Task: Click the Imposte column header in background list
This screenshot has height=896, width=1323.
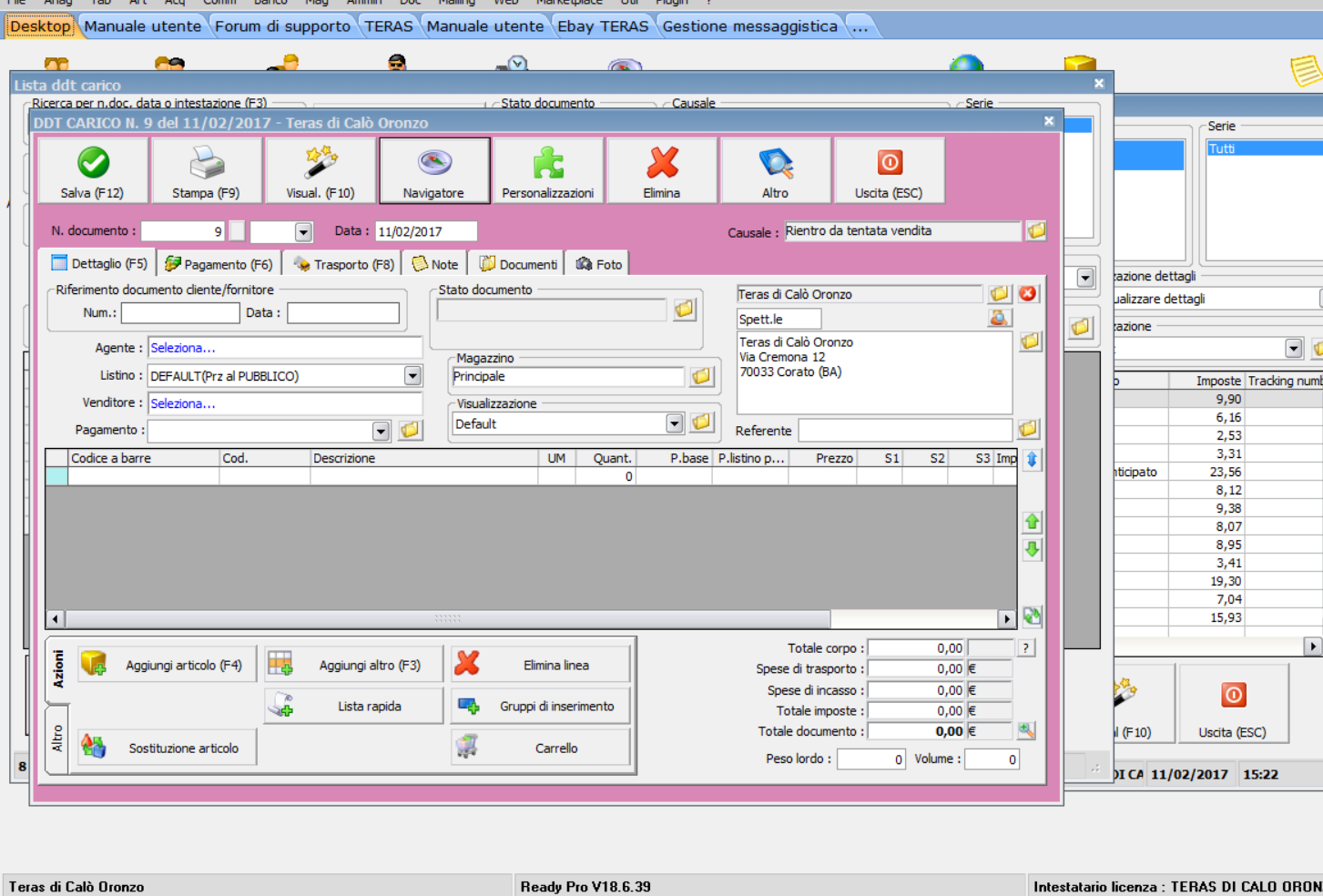Action: coord(1207,381)
